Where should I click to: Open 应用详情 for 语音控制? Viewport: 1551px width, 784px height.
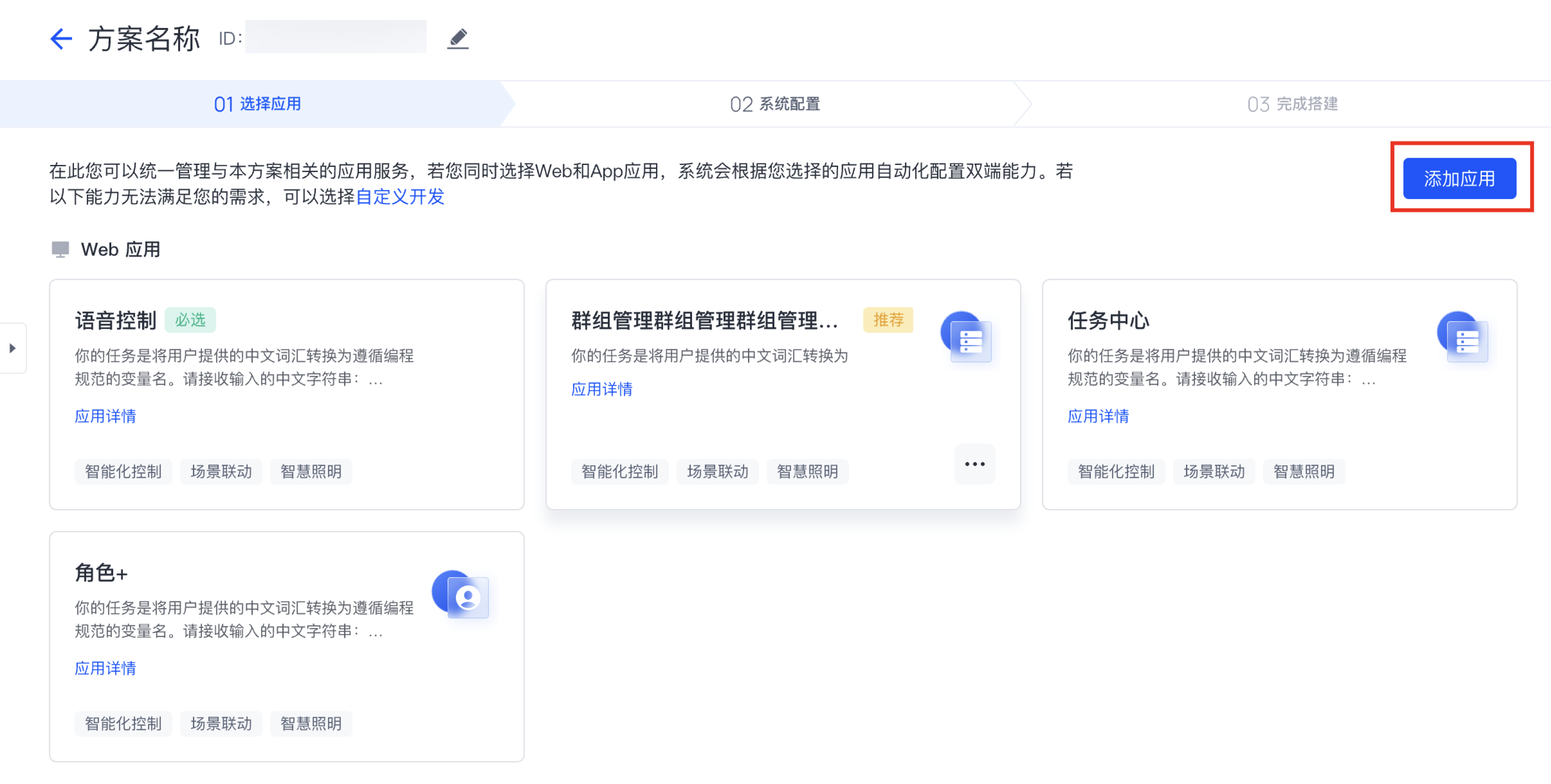coord(105,416)
